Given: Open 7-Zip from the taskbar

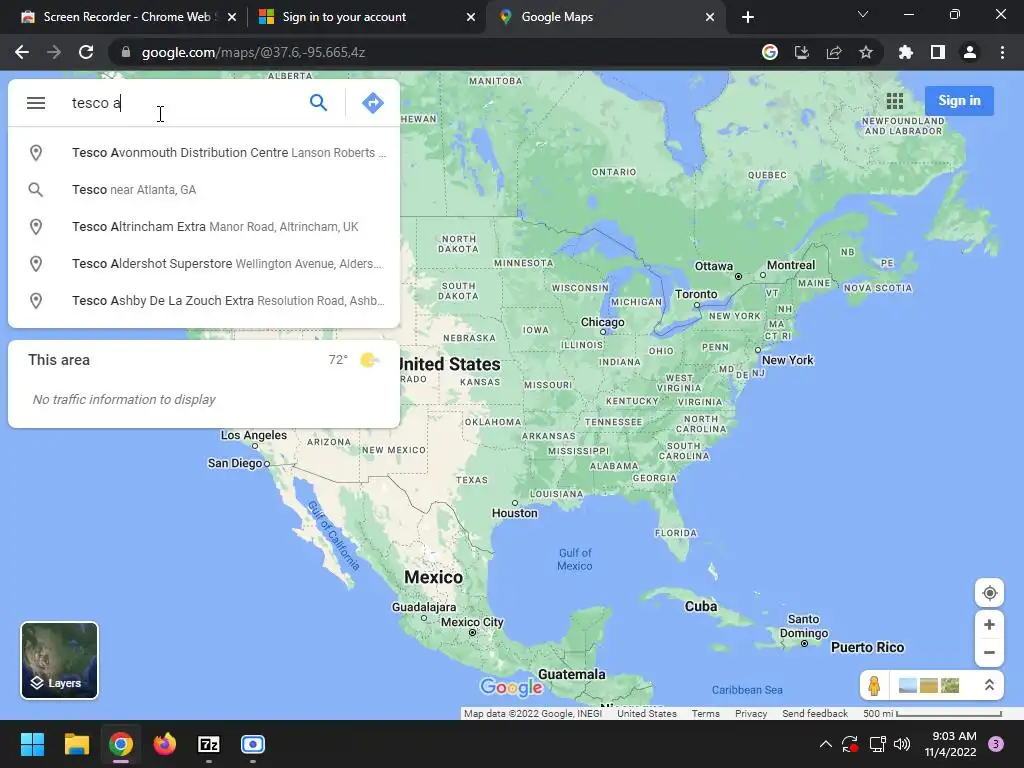Looking at the screenshot, I should click(x=209, y=744).
